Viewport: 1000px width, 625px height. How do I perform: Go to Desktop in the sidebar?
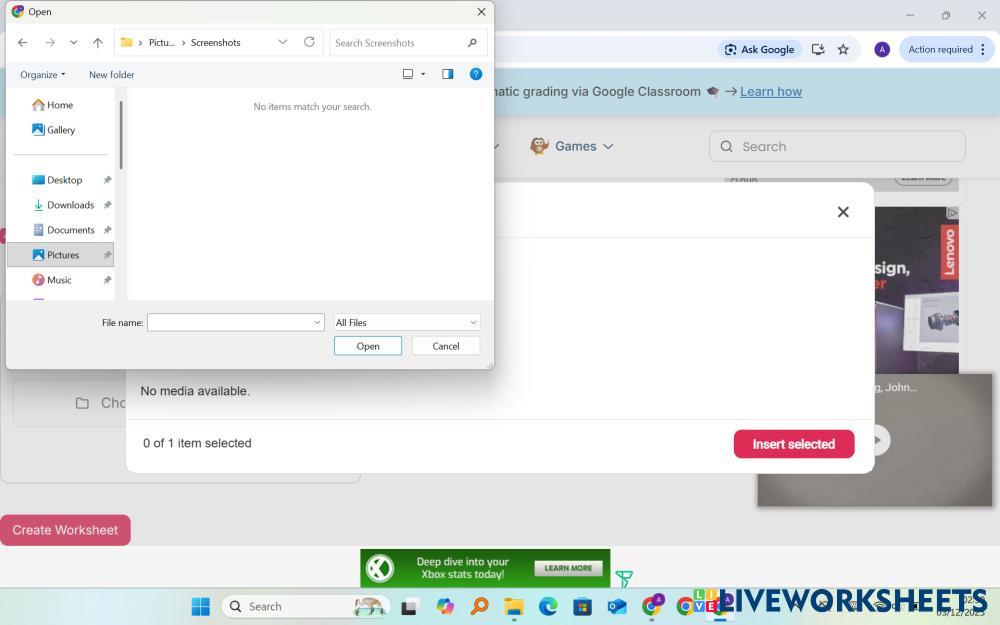[64, 180]
